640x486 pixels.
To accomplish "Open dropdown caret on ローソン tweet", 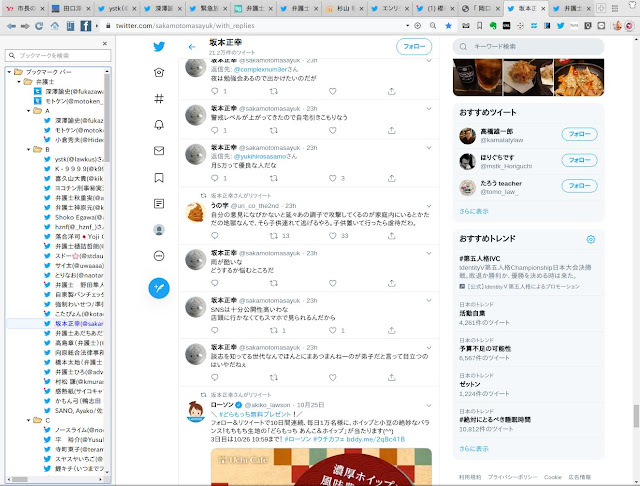I will (429, 405).
